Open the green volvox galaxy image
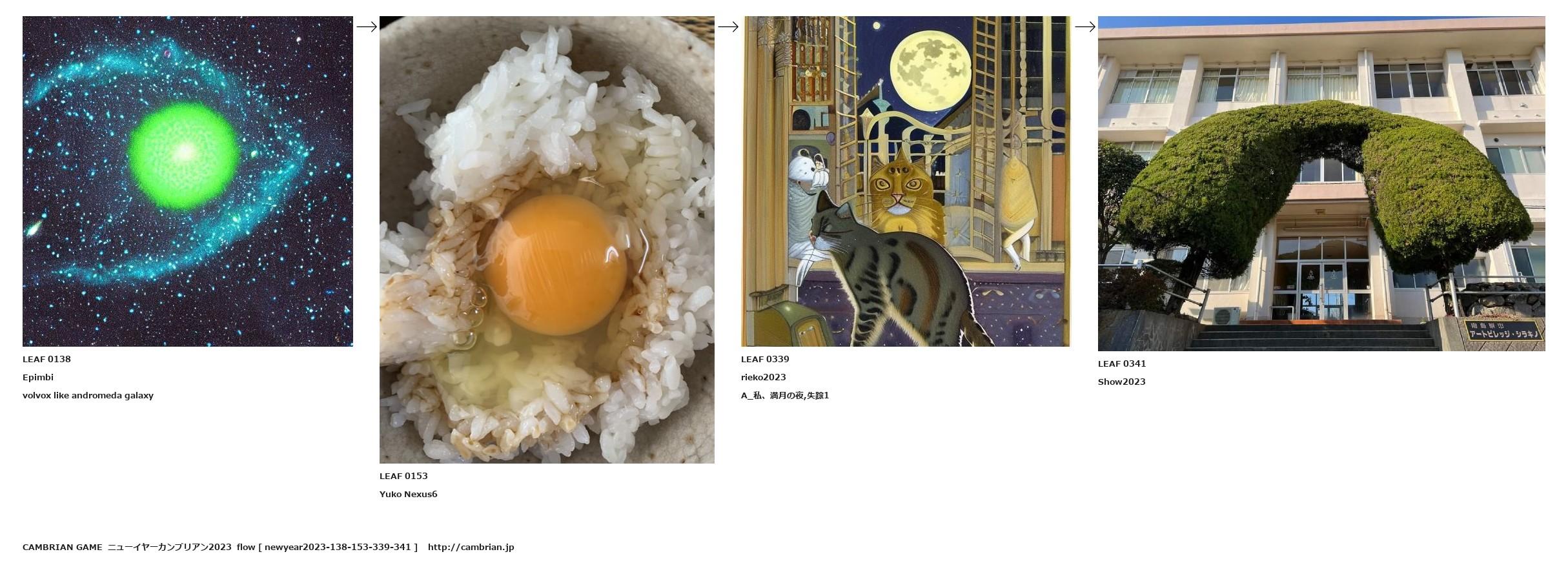The width and height of the screenshot is (1568, 563). (x=188, y=181)
